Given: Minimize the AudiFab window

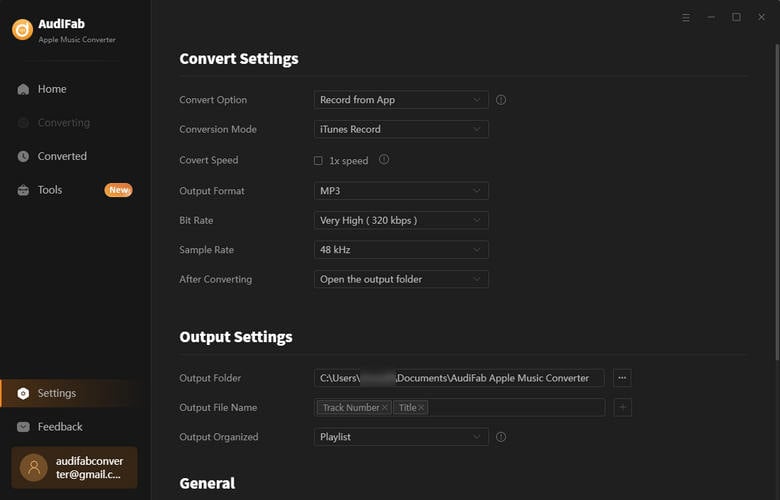Looking at the screenshot, I should (x=711, y=17).
